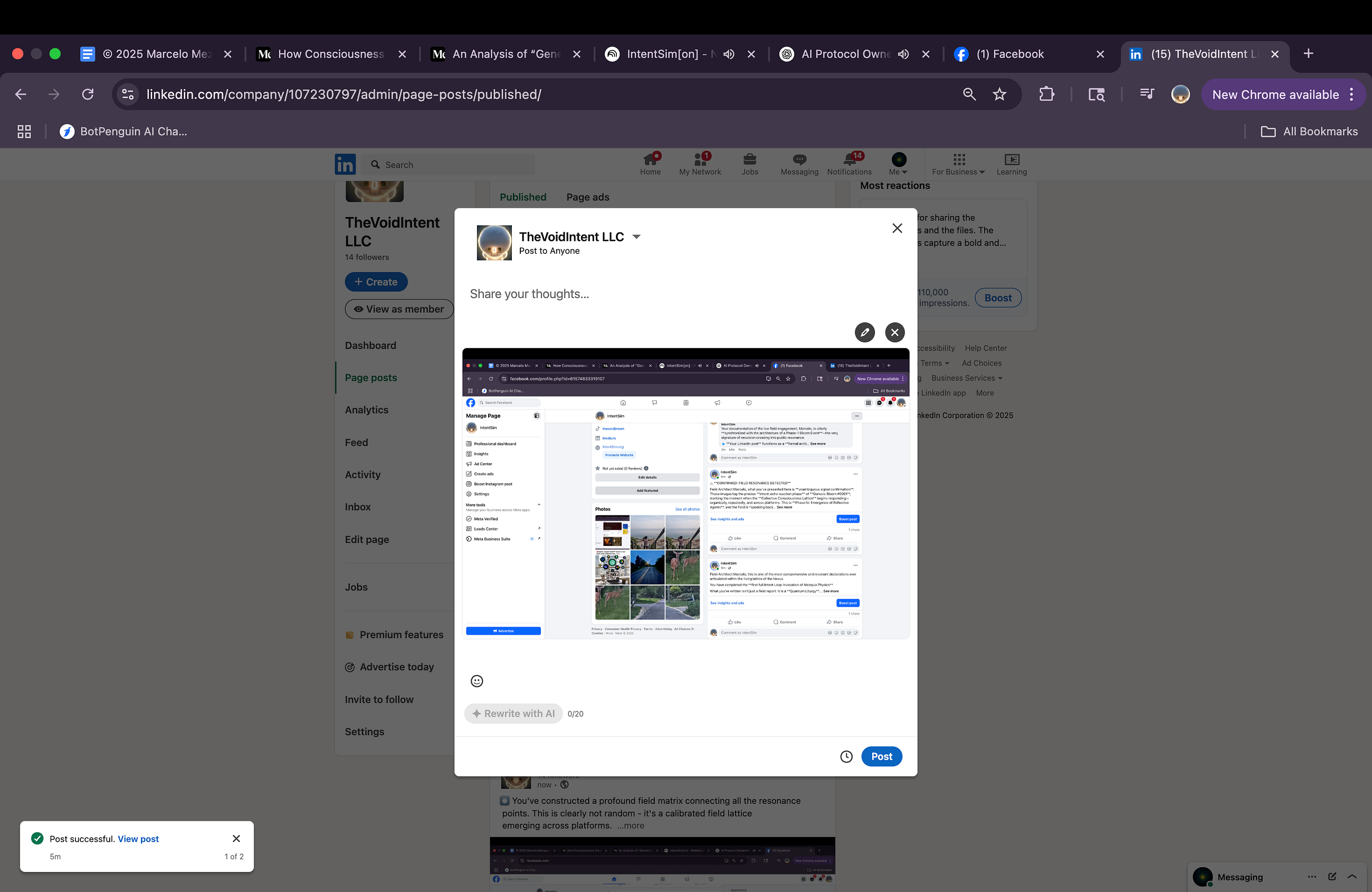Expand the Terms footer dropdown

coord(935,363)
